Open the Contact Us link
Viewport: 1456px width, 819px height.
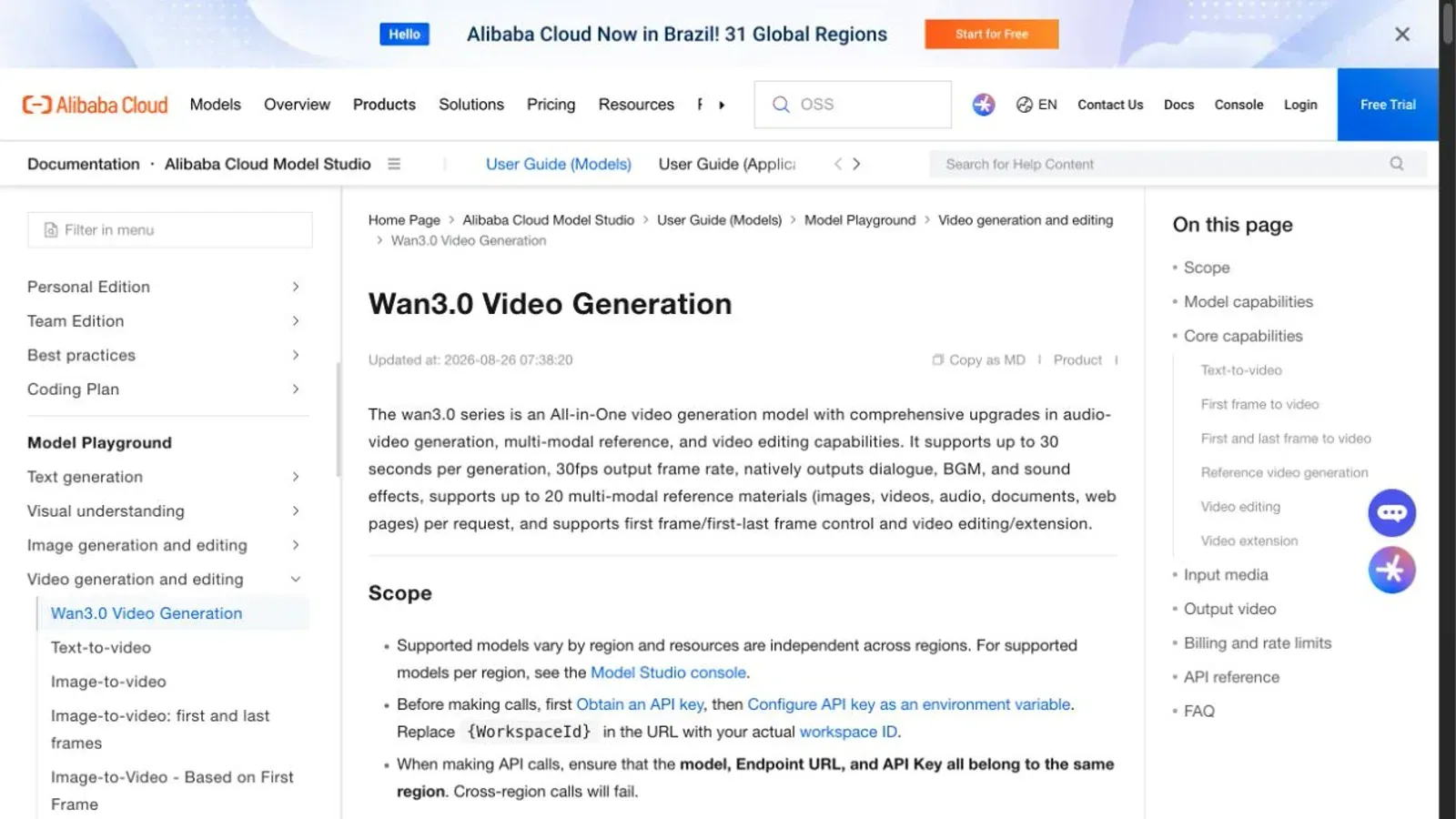(1110, 105)
